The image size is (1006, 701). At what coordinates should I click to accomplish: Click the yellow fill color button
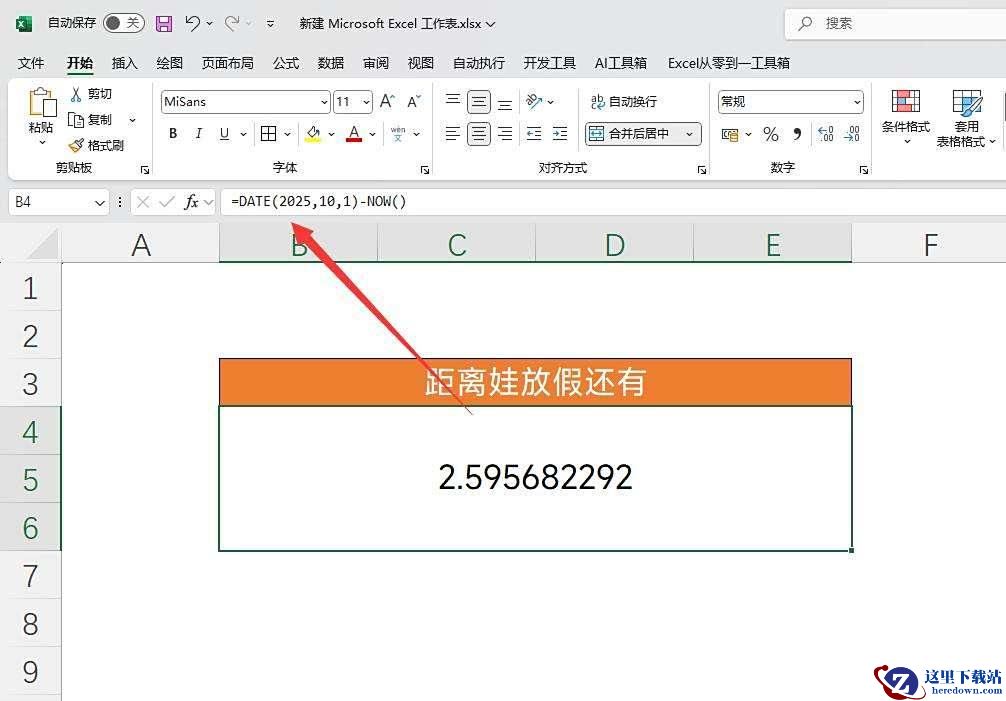click(313, 134)
